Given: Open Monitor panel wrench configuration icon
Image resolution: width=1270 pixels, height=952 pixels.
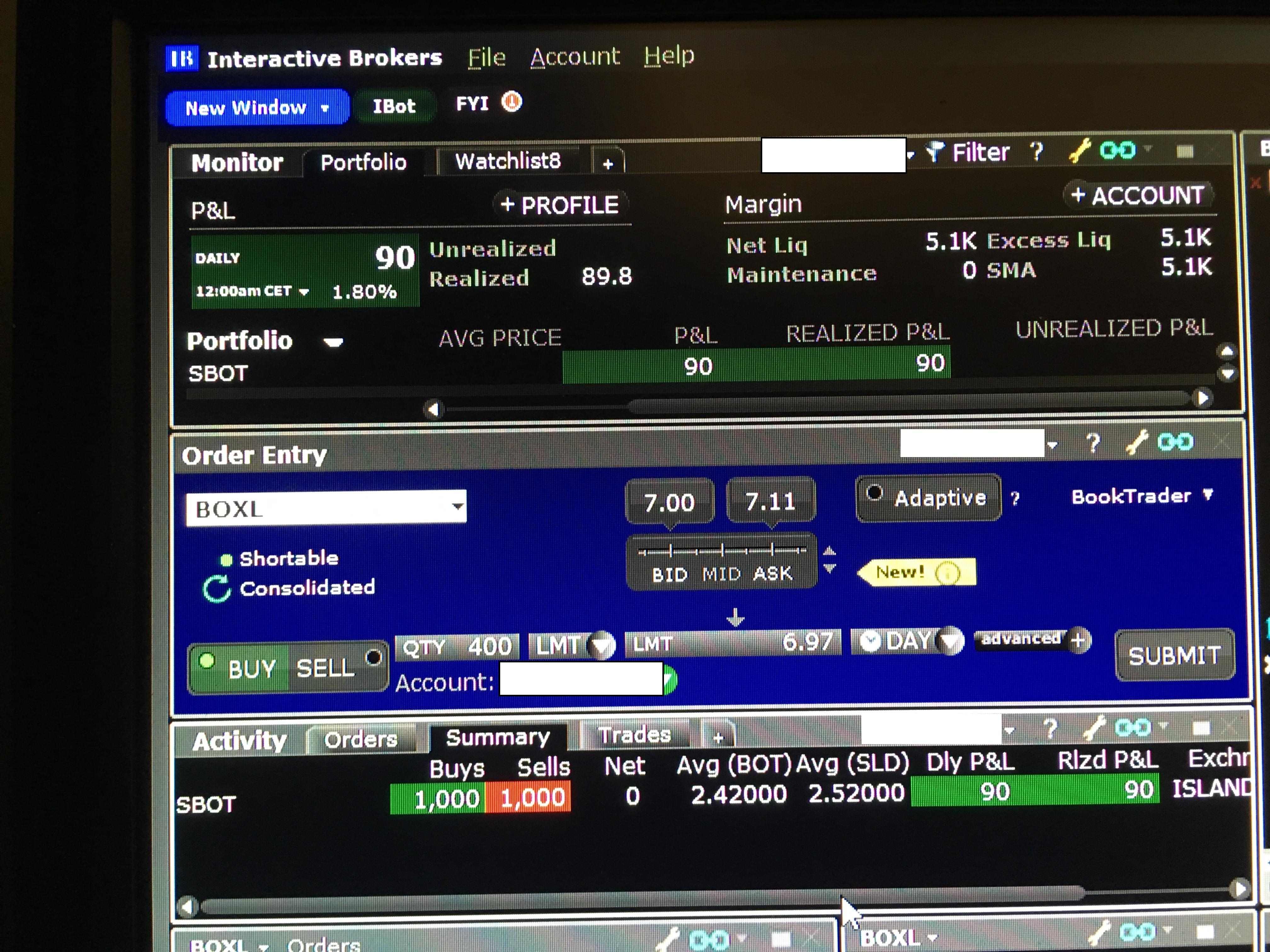Looking at the screenshot, I should pyautogui.click(x=1079, y=151).
